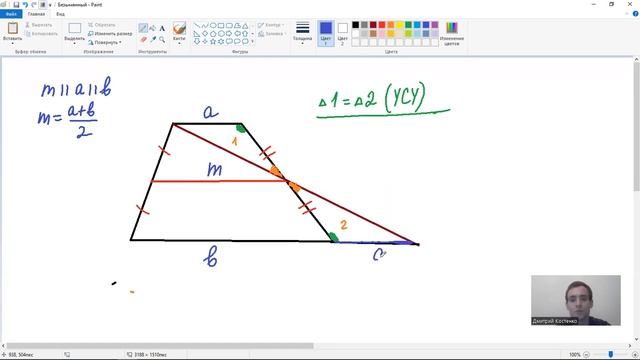Click the zoom slider handle in status bar
This screenshot has height=360, width=640.
tap(611, 354)
